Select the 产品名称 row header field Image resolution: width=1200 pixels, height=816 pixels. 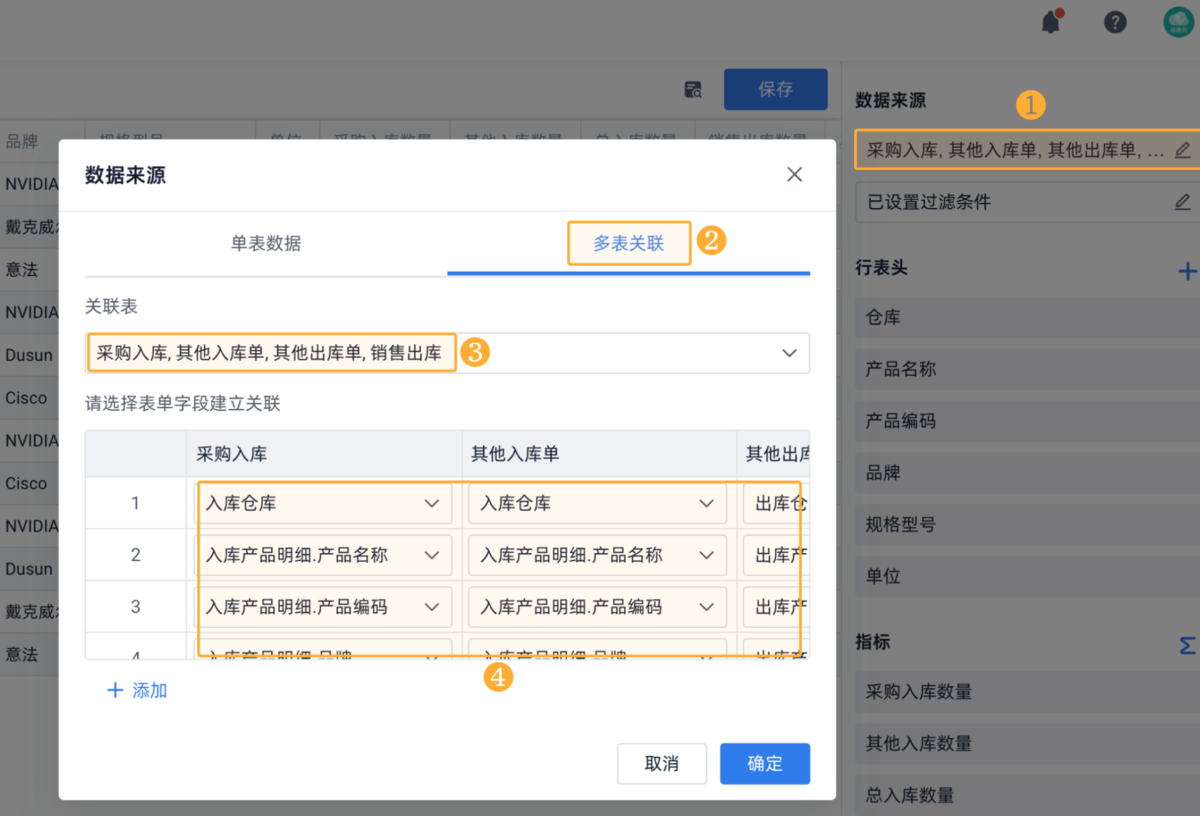coord(1027,369)
